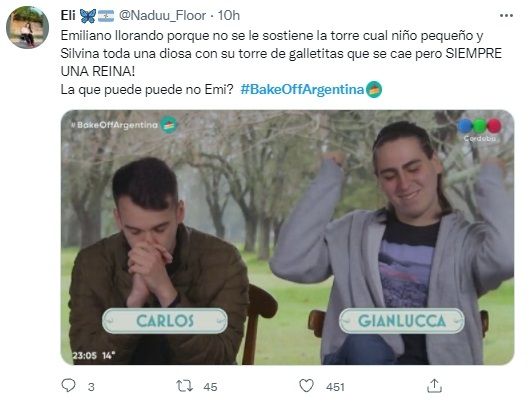
Task: Click the 451 likes count
Action: click(x=335, y=387)
